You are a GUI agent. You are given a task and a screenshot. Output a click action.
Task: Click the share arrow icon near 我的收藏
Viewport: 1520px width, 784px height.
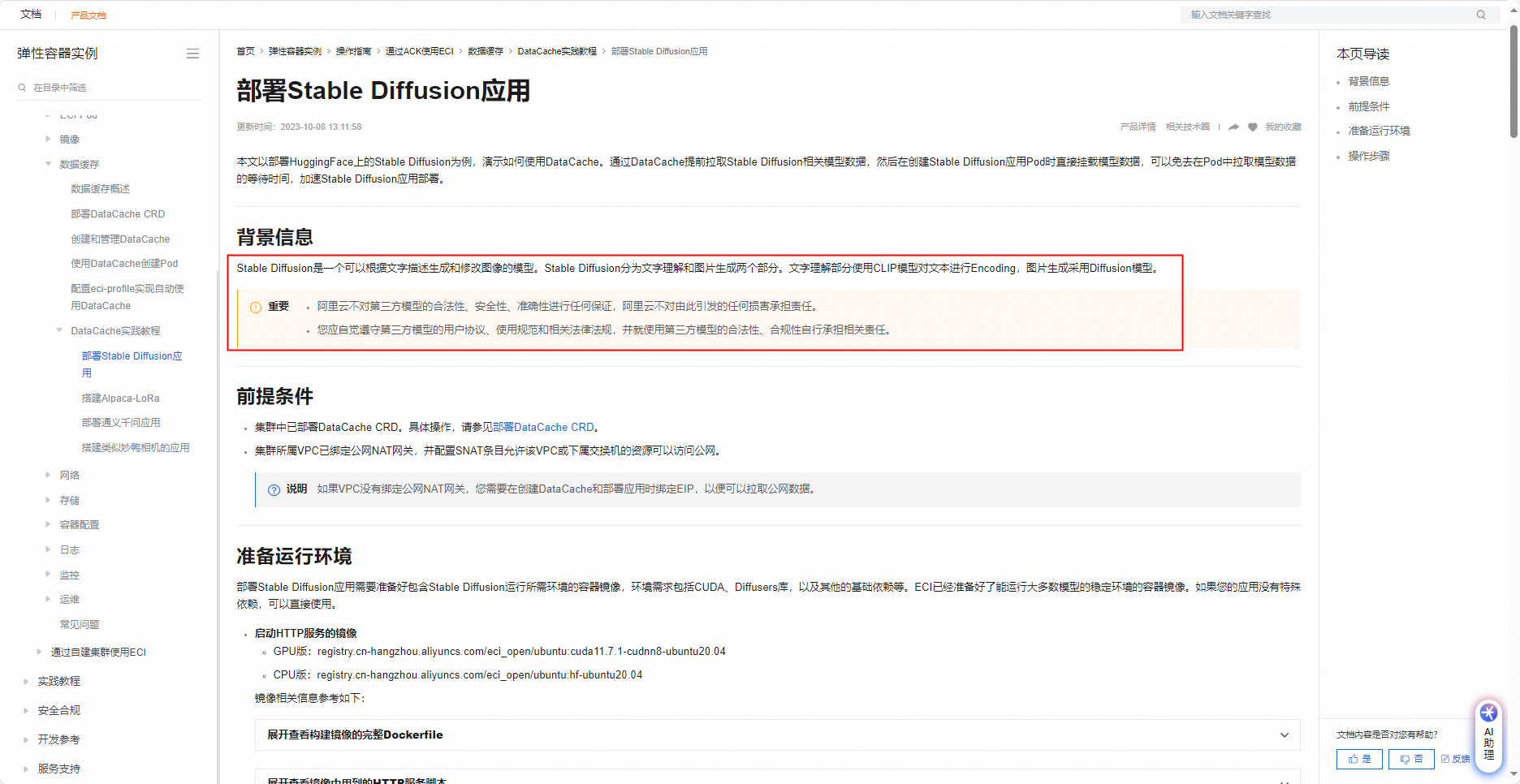(x=1234, y=127)
